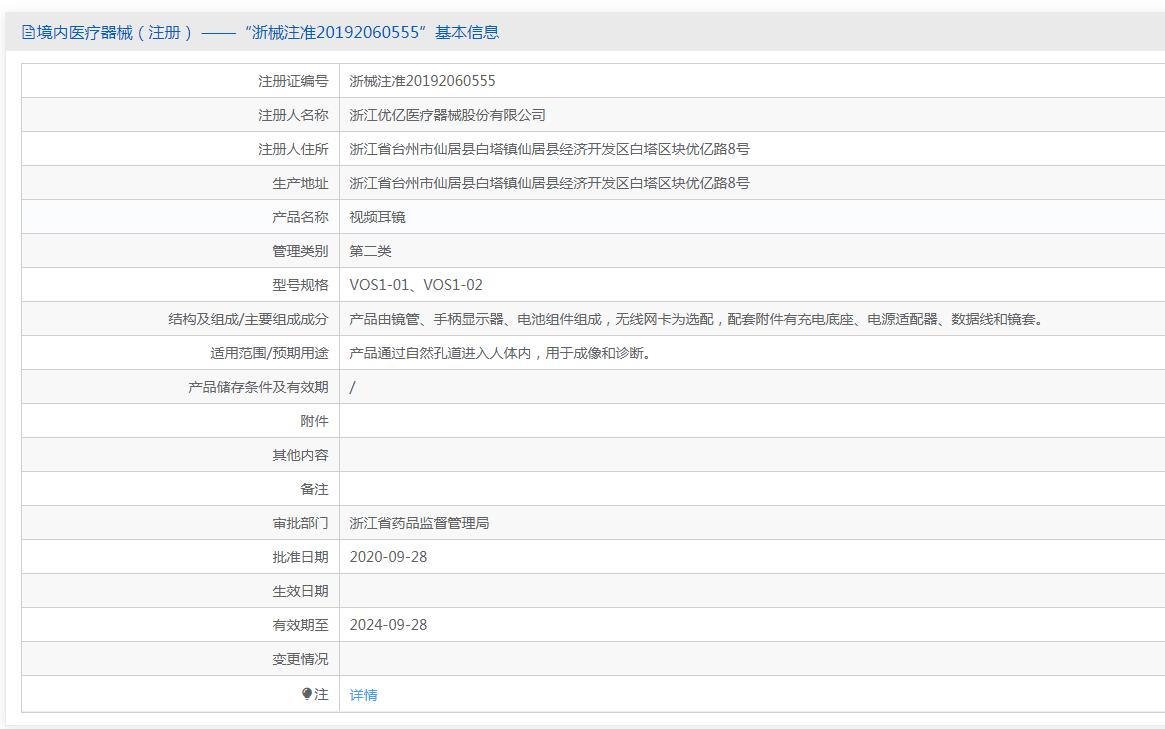Select the slash value in 产品储存条件及有效期 row

click(x=352, y=387)
